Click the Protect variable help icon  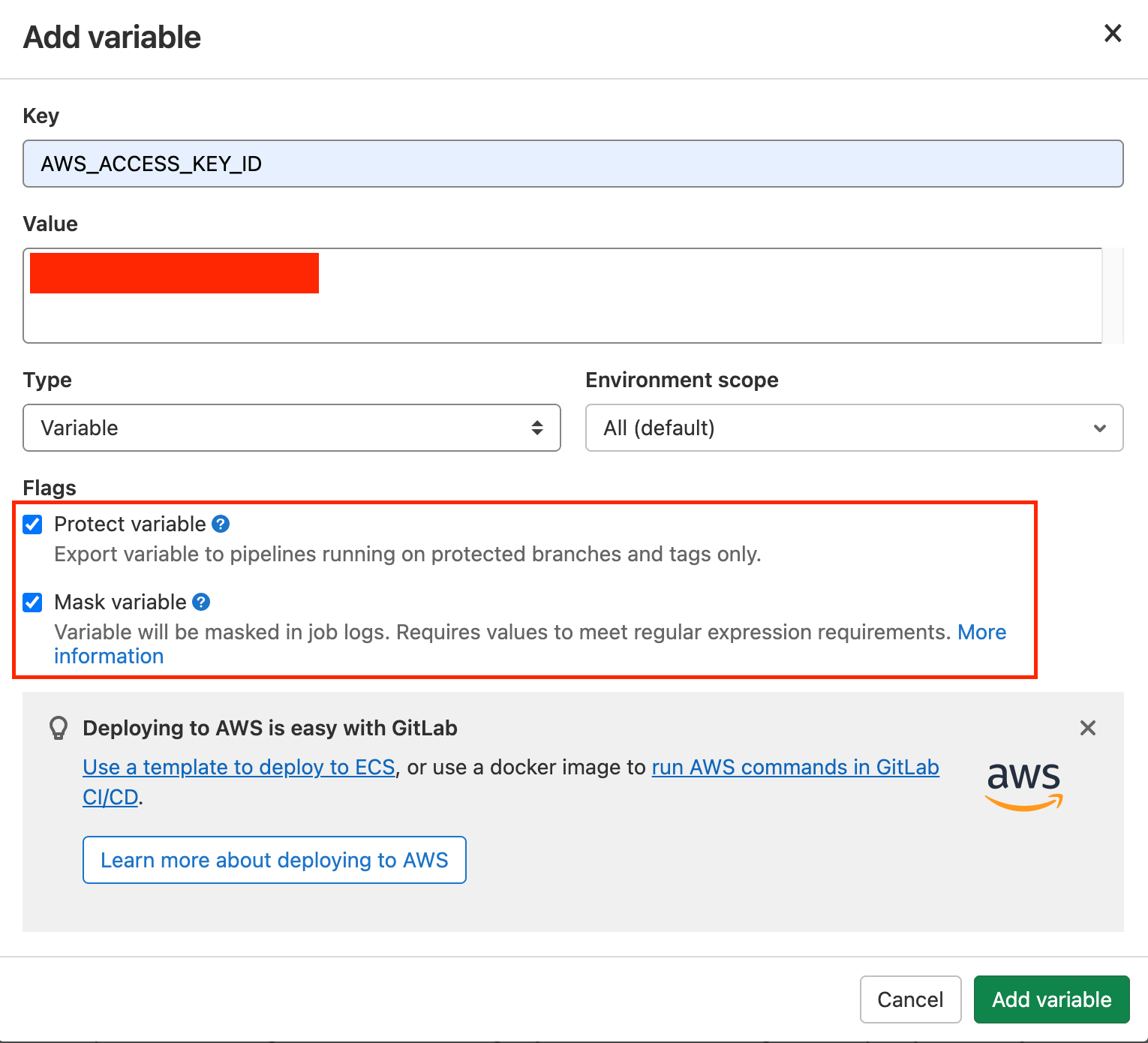221,524
